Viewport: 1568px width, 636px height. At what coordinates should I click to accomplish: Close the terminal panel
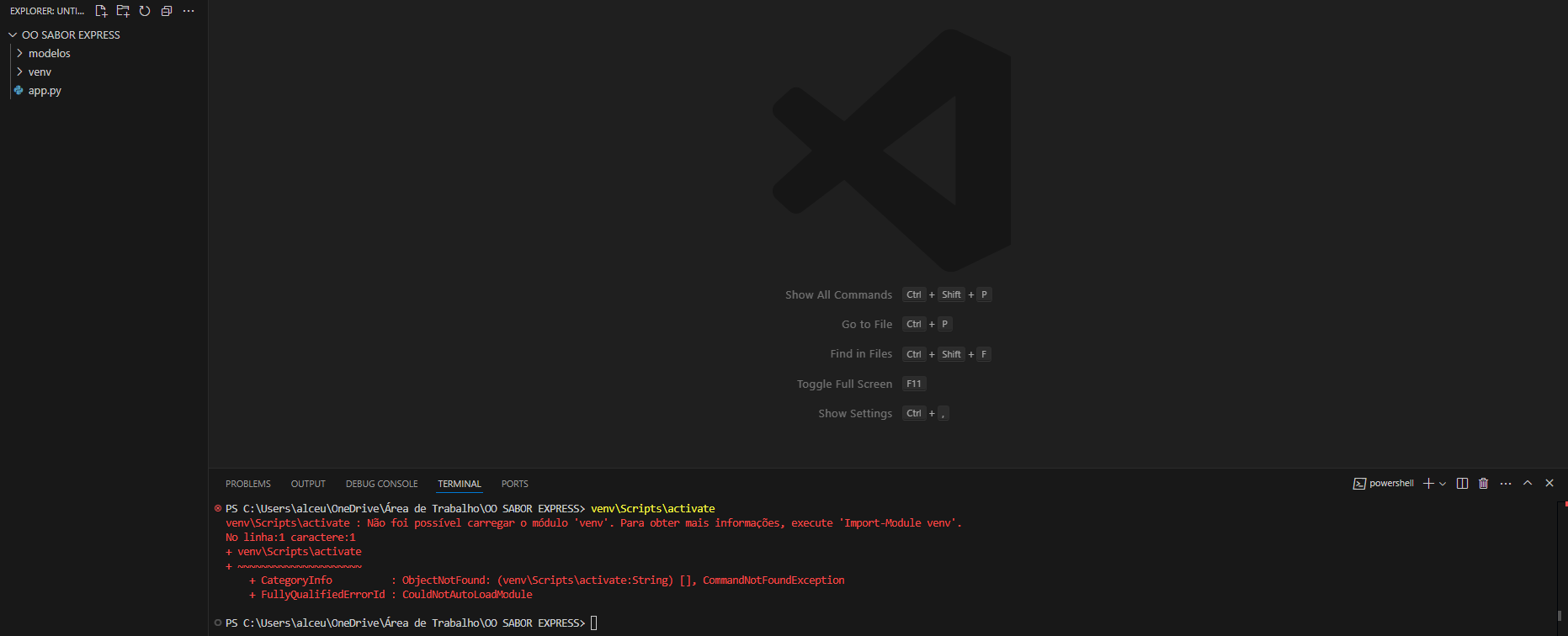click(x=1549, y=483)
